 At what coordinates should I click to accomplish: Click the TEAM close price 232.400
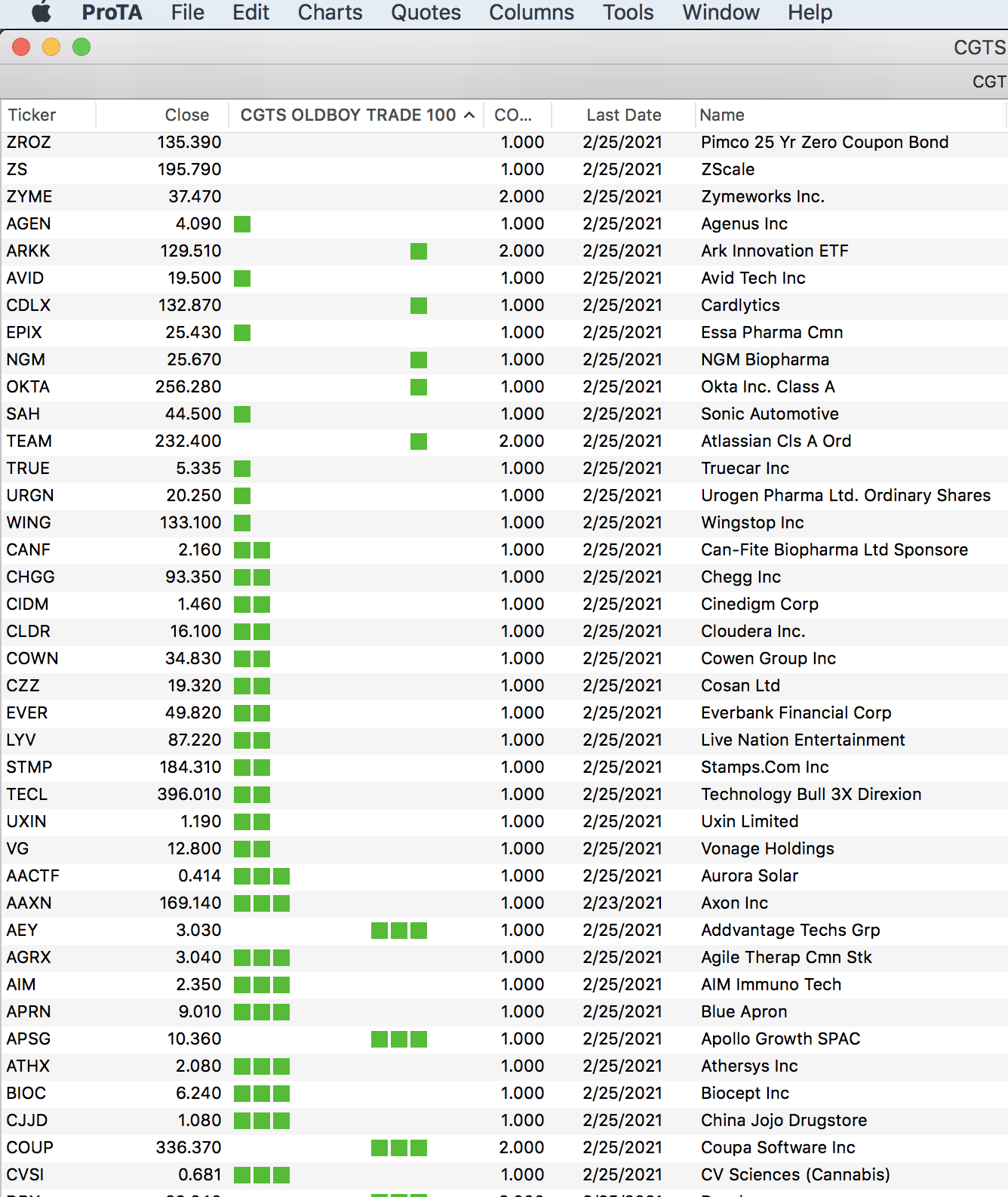click(x=188, y=441)
